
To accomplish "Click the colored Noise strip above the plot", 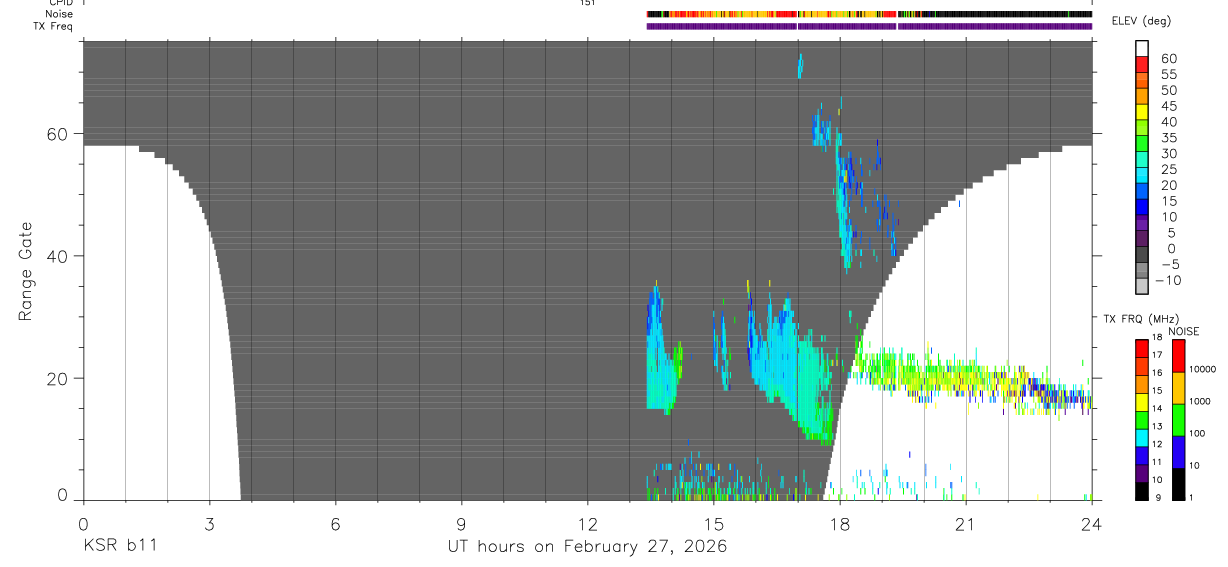I will tap(869, 14).
